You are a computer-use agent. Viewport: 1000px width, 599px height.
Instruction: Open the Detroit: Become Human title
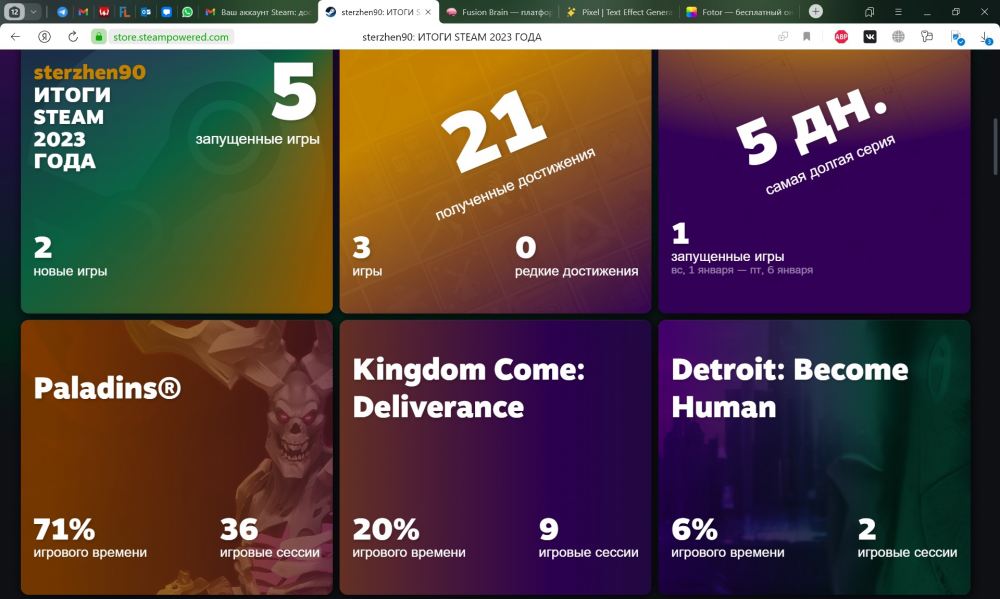coord(790,388)
